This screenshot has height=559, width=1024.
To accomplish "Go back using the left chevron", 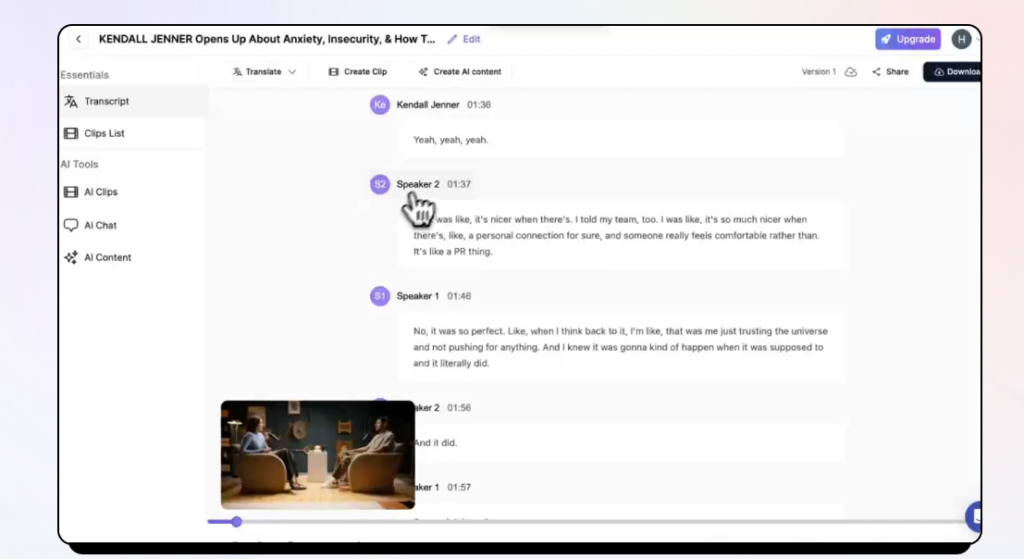I will point(78,39).
